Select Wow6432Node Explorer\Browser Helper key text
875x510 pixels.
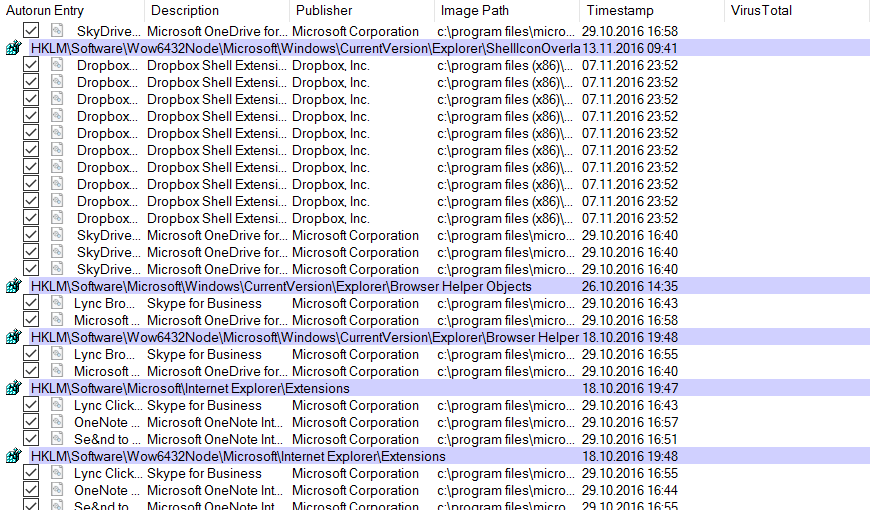(x=305, y=337)
